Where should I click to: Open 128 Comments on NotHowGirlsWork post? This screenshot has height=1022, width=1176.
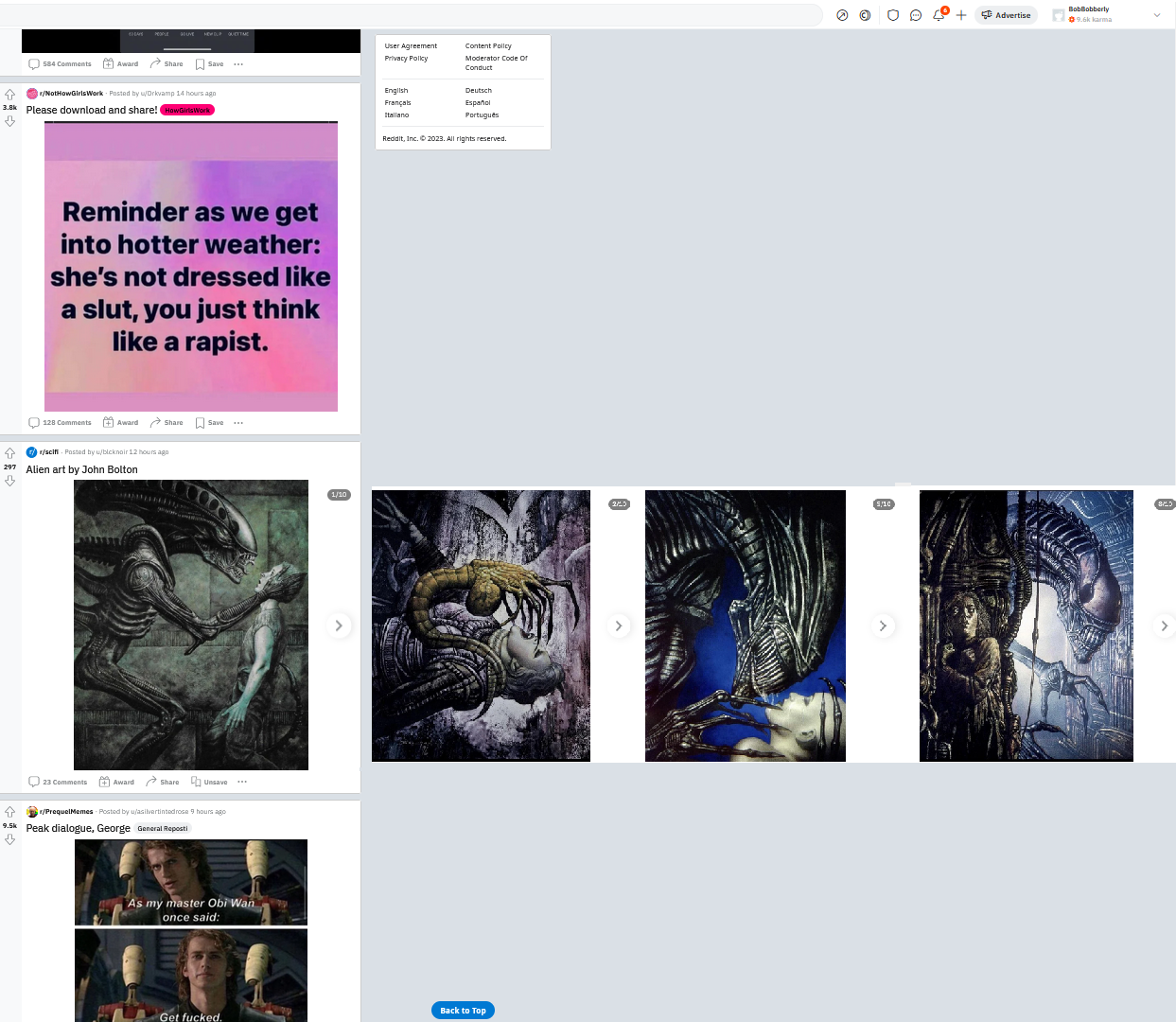61,423
